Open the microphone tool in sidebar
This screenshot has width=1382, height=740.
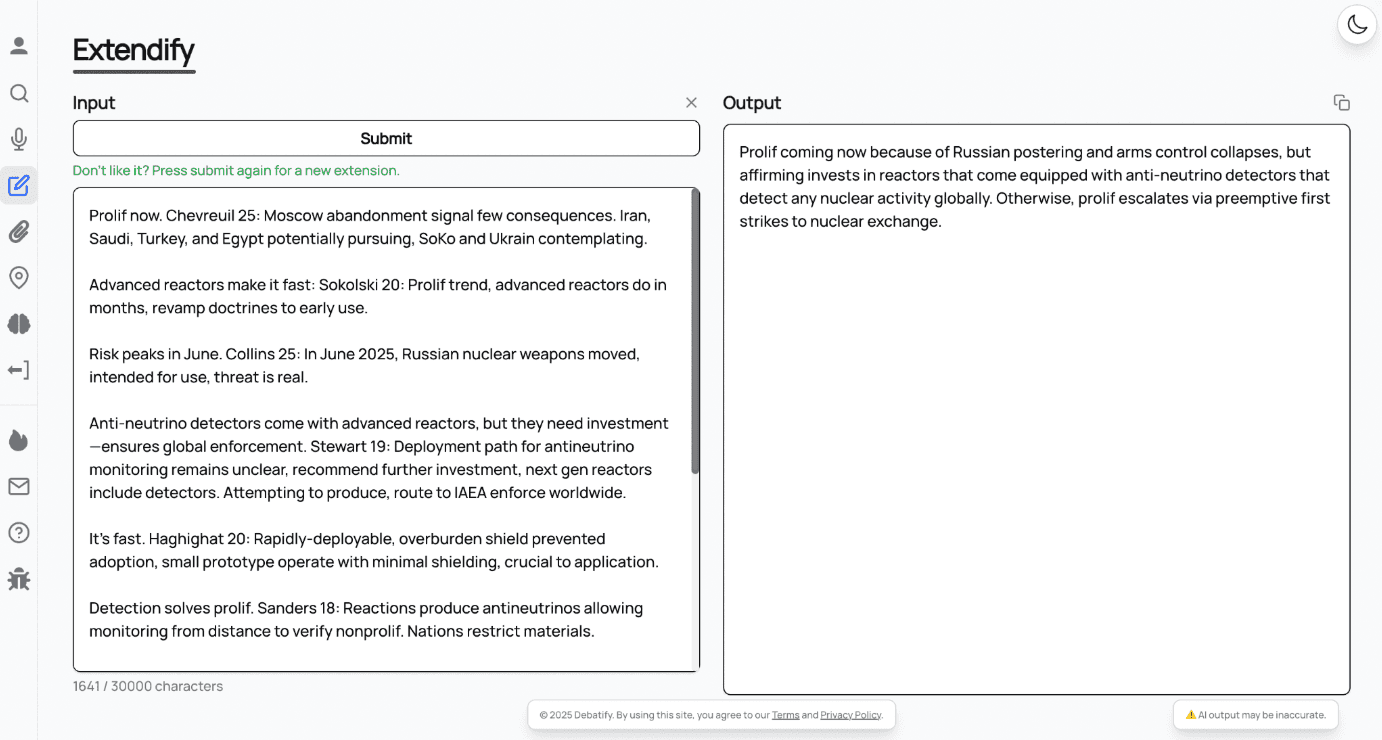point(19,139)
